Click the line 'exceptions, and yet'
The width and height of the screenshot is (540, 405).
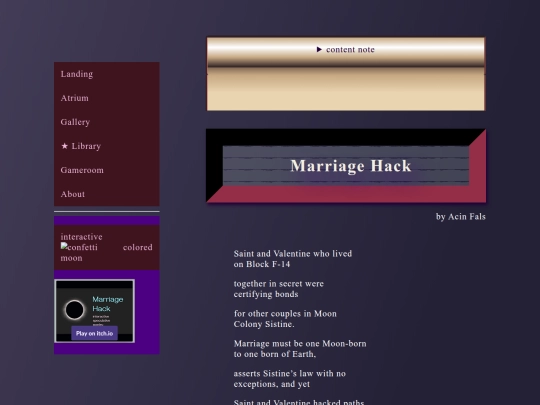point(272,384)
